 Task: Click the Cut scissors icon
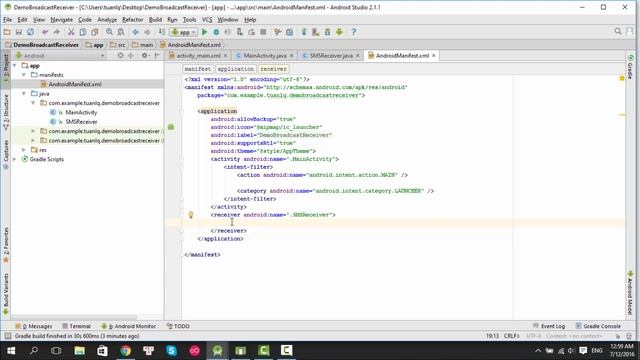point(71,32)
